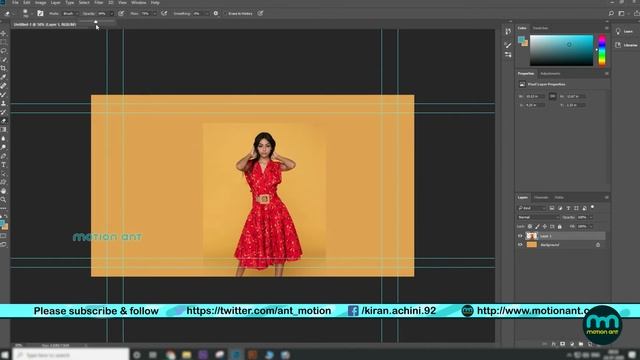The width and height of the screenshot is (640, 360).
Task: Toggle Erase to History checkbox
Action: click(225, 13)
